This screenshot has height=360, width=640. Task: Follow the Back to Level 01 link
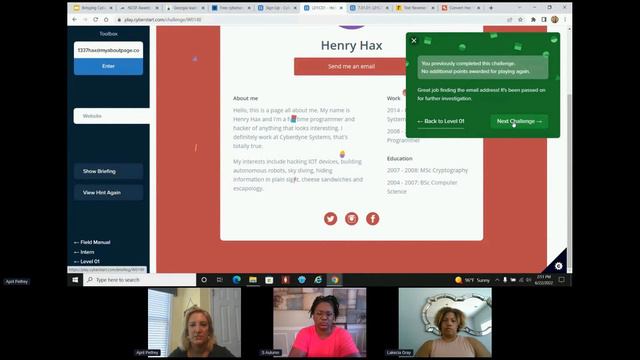[440, 121]
